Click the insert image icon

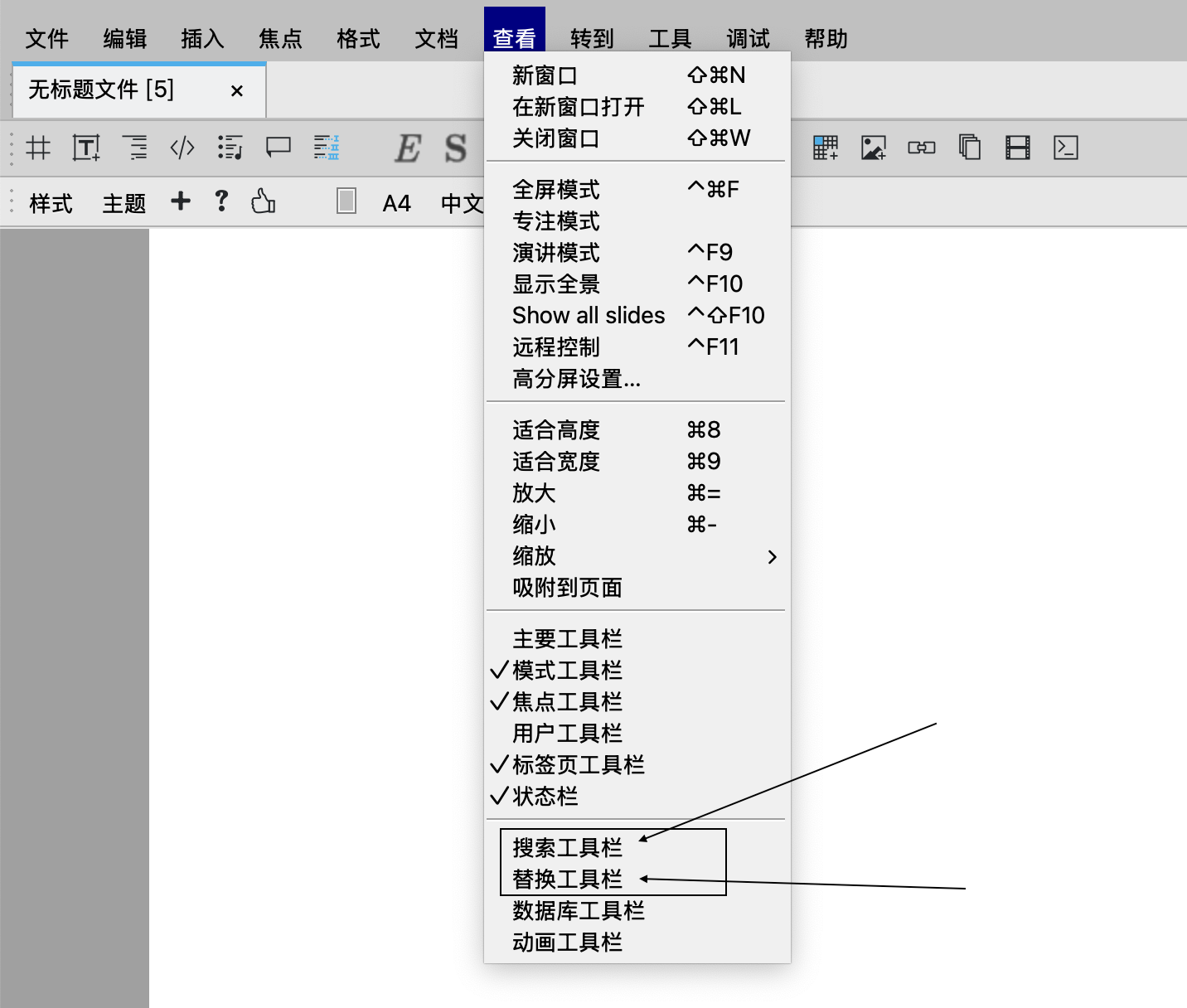[873, 148]
